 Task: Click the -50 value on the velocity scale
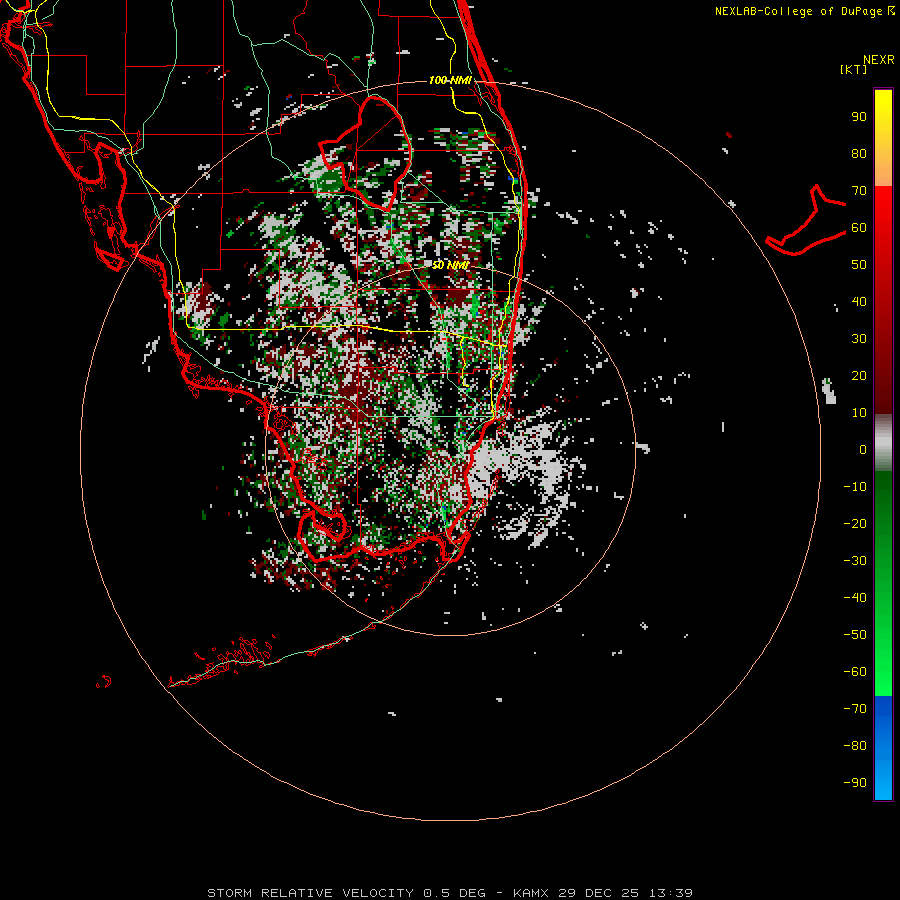[x=855, y=635]
